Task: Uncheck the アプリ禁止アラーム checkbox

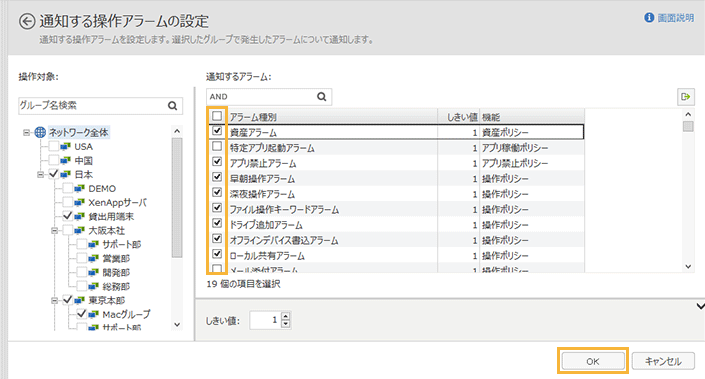Action: pyautogui.click(x=217, y=161)
